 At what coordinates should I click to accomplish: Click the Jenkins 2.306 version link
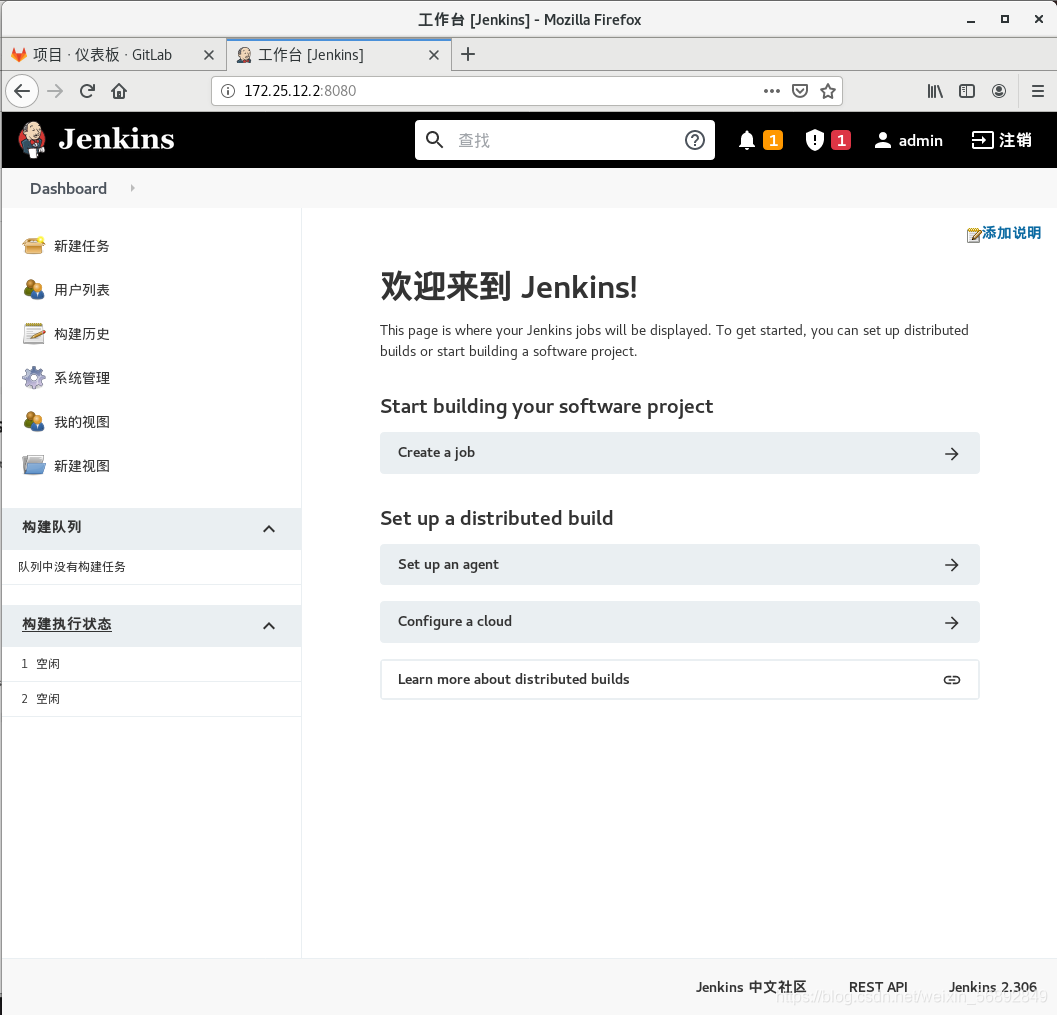[992, 987]
